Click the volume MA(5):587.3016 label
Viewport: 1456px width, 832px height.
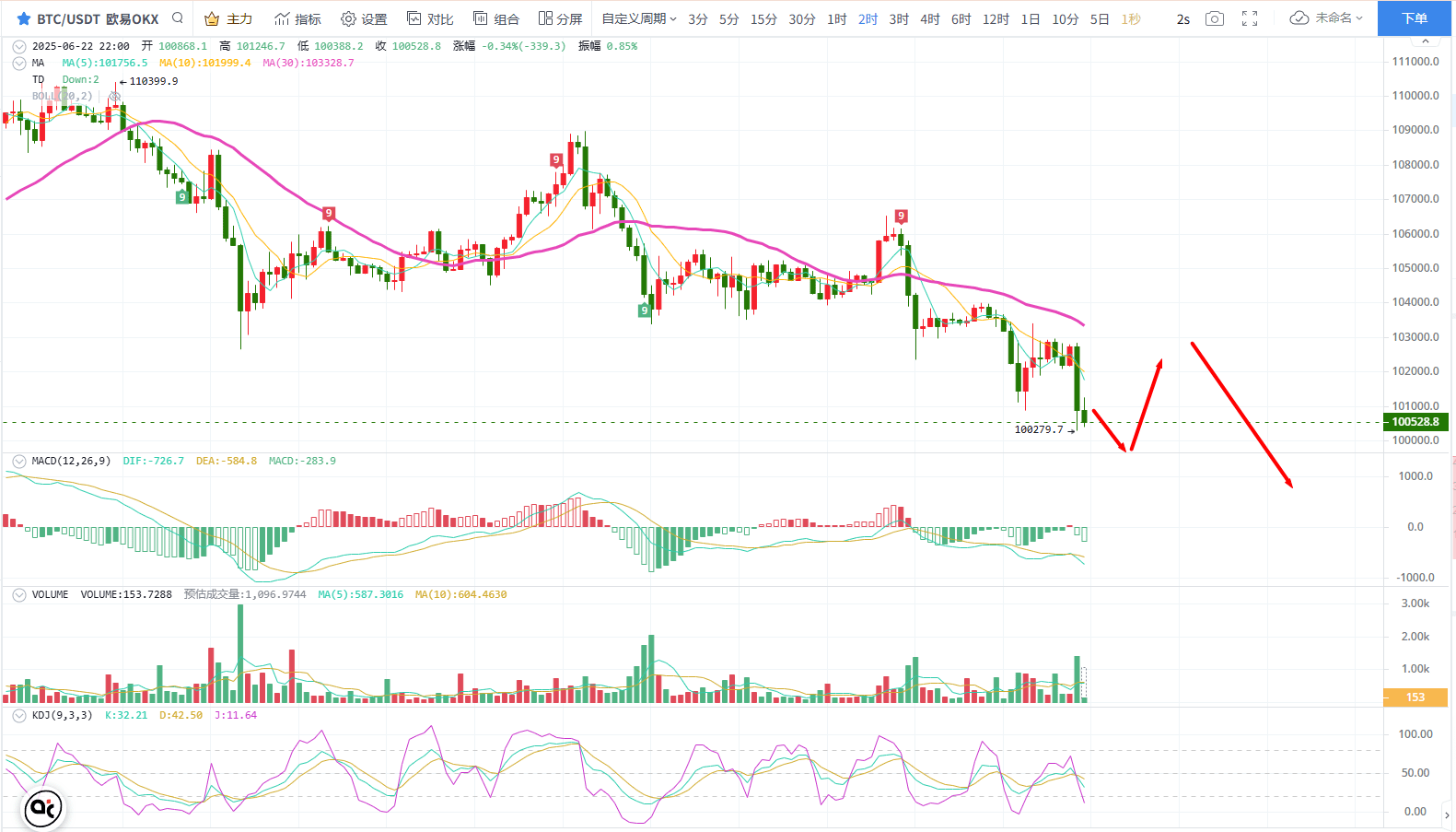pyautogui.click(x=361, y=594)
